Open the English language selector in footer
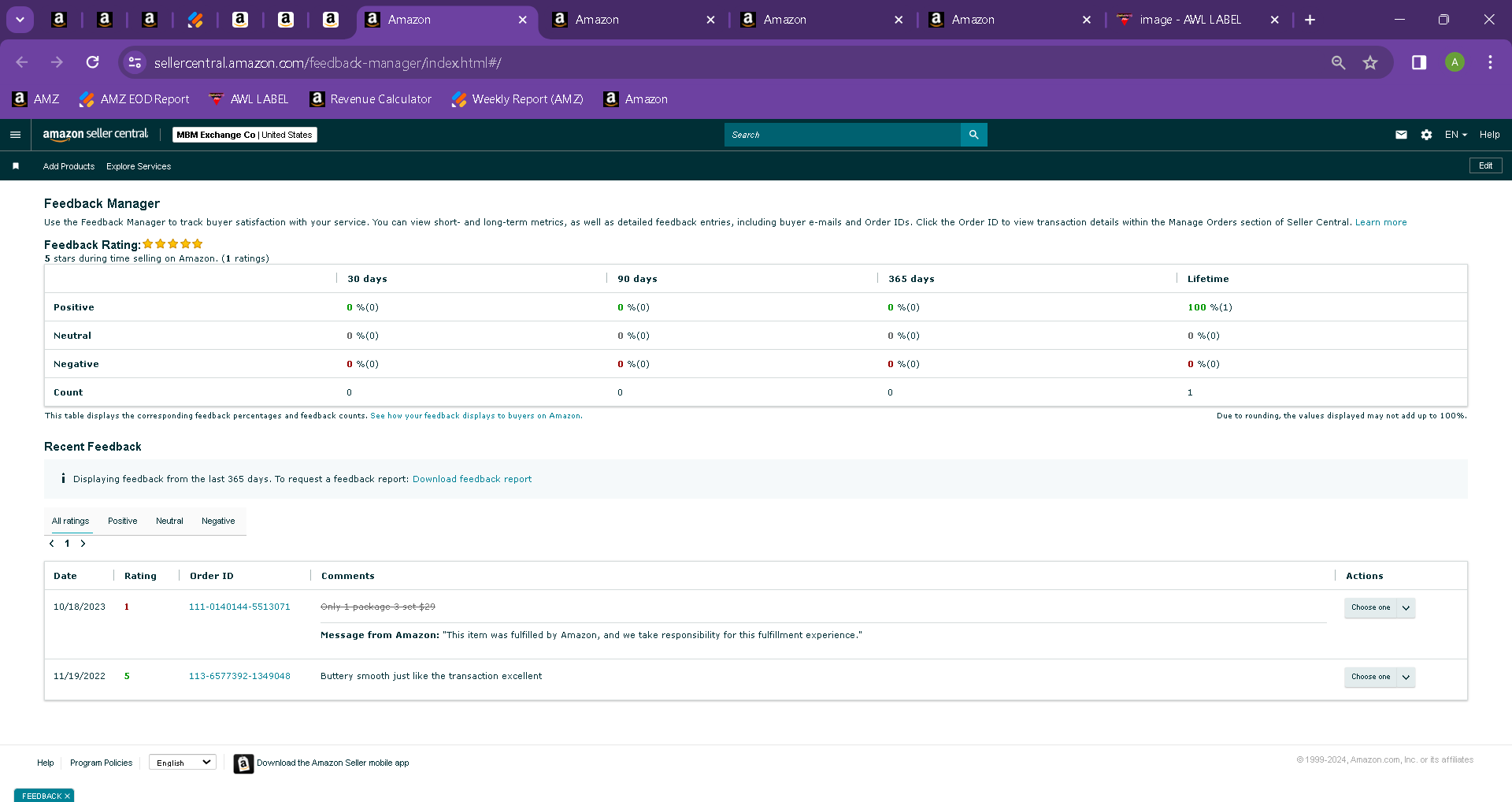 183,763
